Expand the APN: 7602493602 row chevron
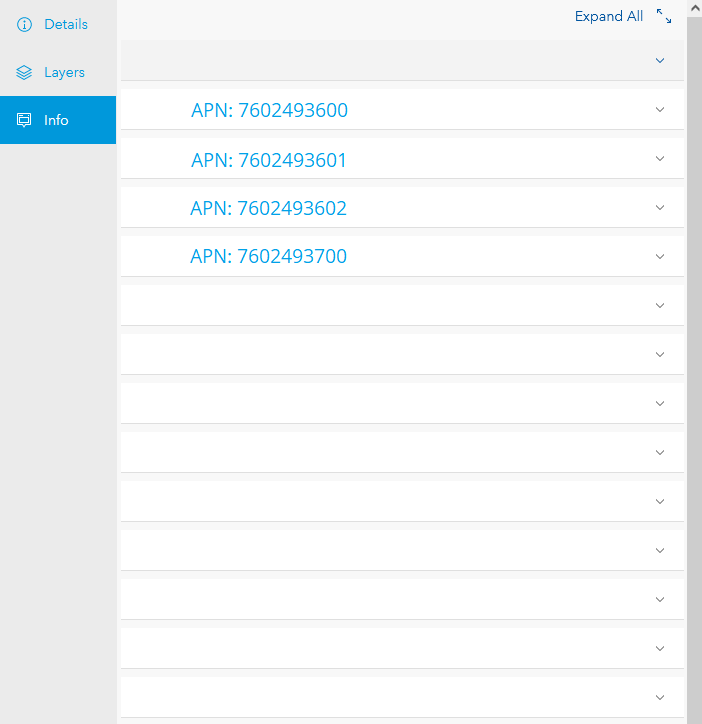This screenshot has width=702, height=724. (x=660, y=207)
